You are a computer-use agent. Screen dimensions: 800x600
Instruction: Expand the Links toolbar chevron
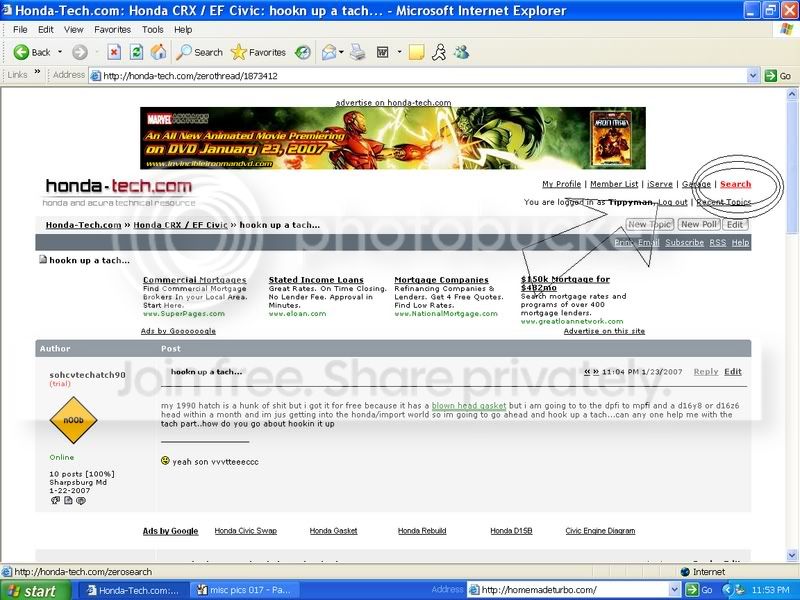(38, 74)
